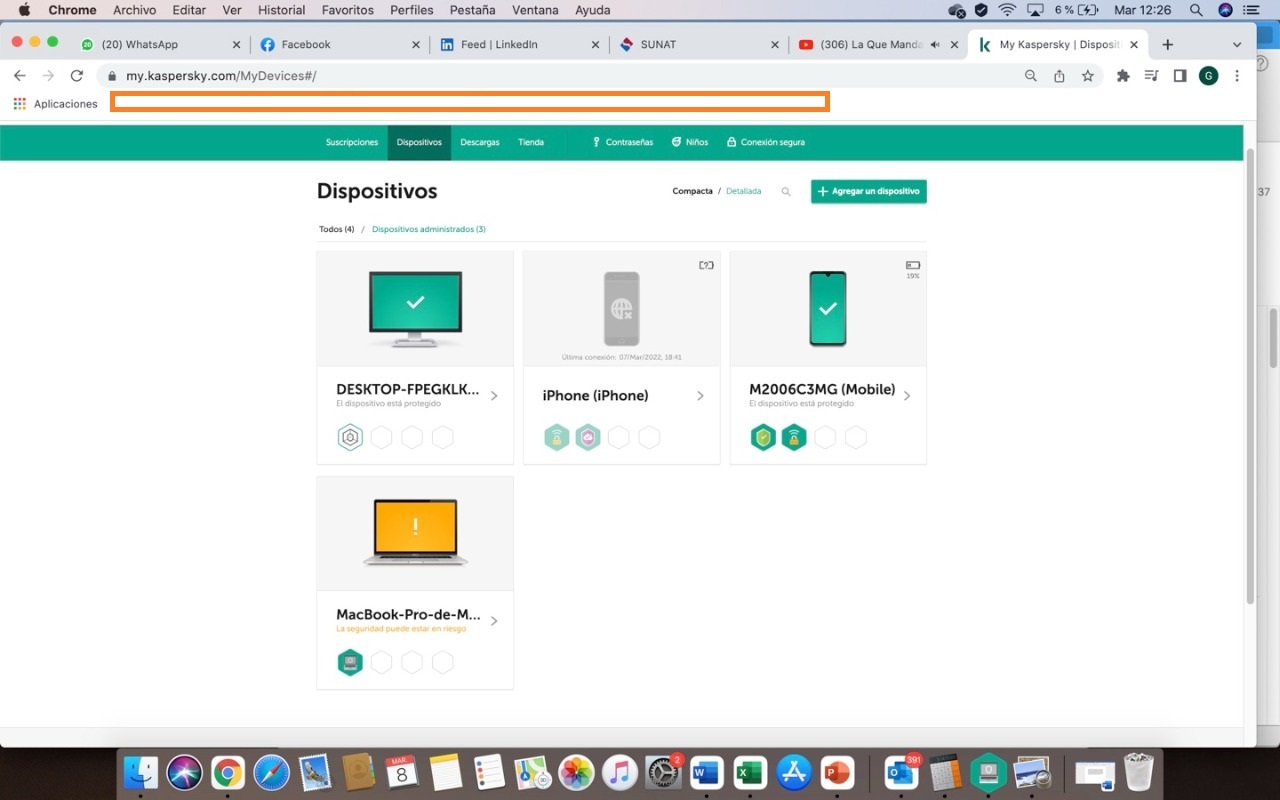Expand the iPhone device chevron
This screenshot has height=800, width=1280.
click(x=700, y=396)
